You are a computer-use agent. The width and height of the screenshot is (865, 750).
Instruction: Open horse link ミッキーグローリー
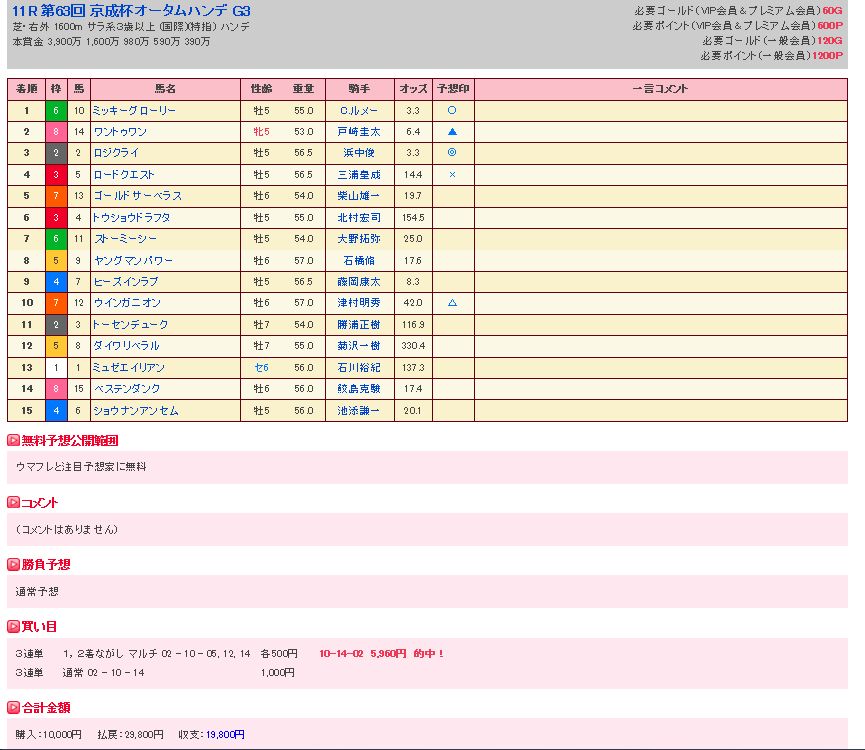pyautogui.click(x=133, y=110)
